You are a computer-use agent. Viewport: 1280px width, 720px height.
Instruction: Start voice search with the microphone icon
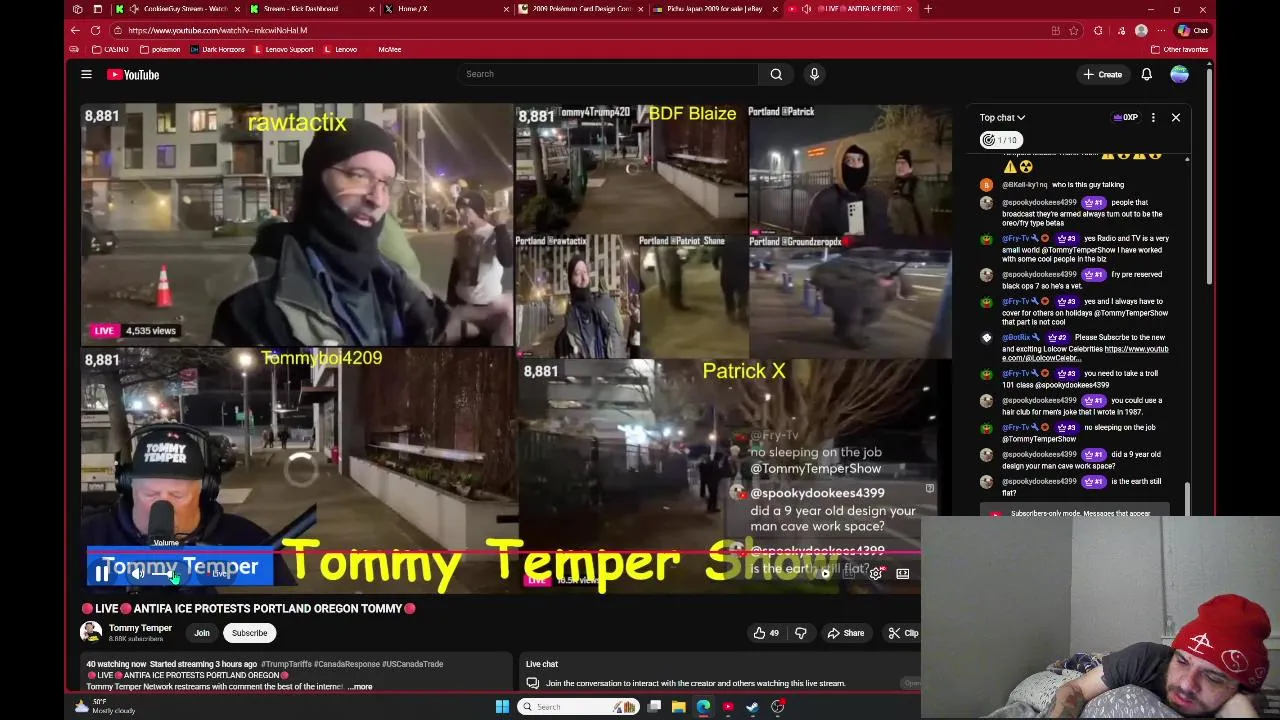click(814, 74)
